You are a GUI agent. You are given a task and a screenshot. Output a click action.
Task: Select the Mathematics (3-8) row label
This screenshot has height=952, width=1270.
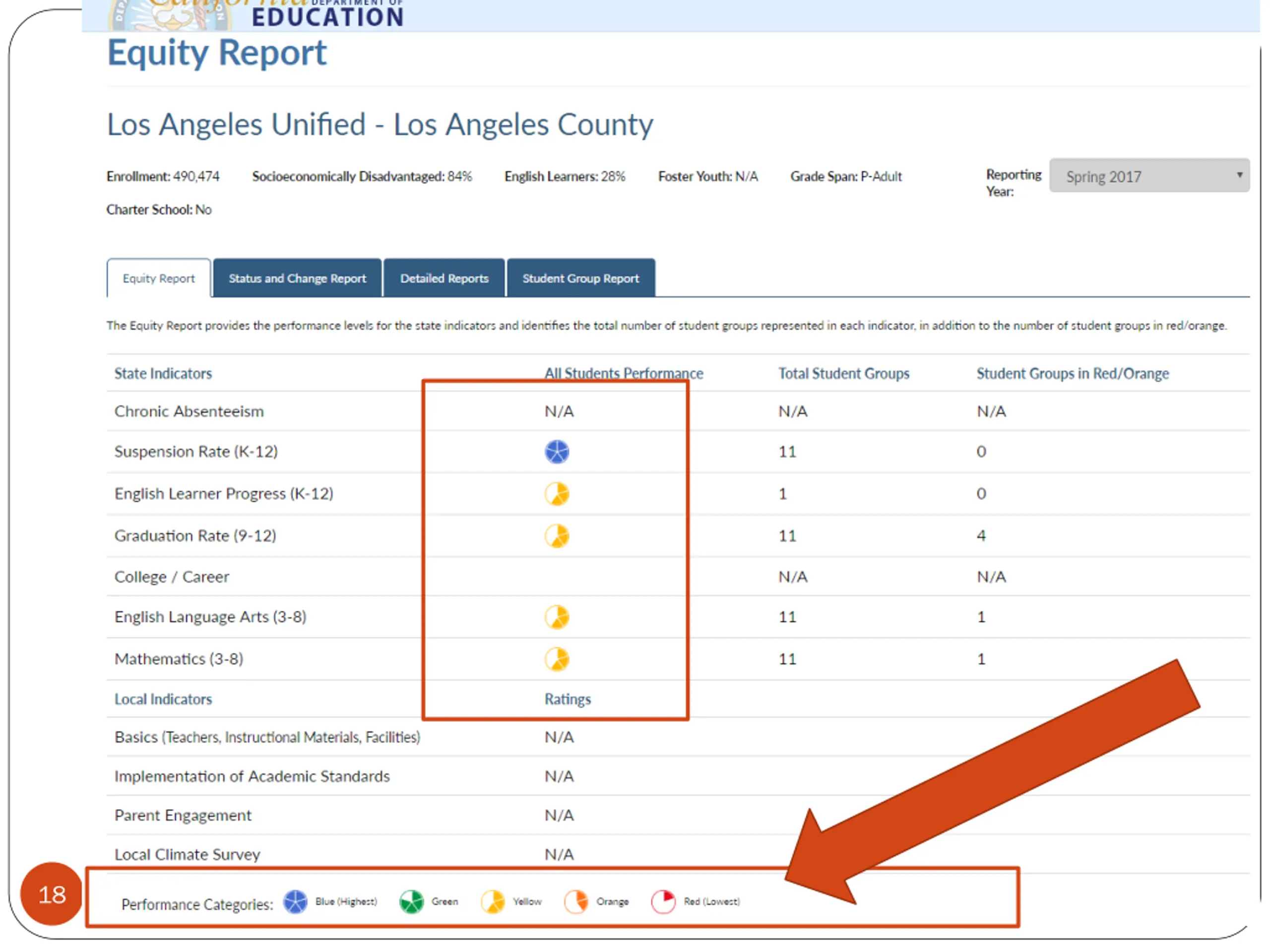point(179,659)
